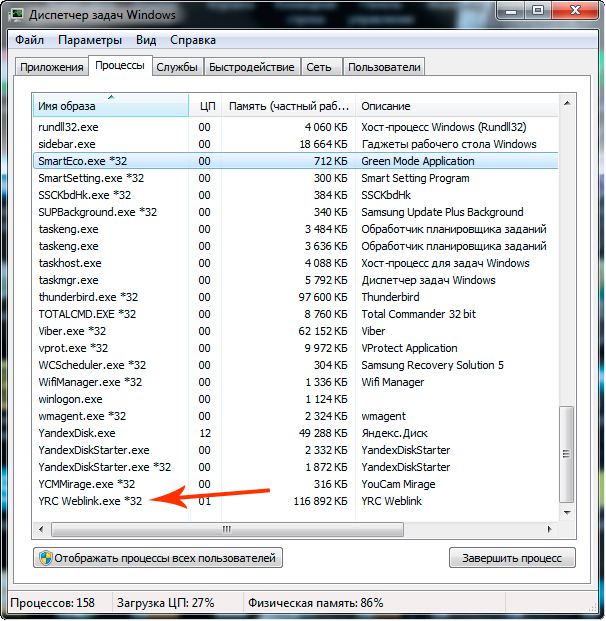Viewport: 606px width, 621px height.
Task: Click vertical scrollbar up arrow
Action: click(x=567, y=103)
